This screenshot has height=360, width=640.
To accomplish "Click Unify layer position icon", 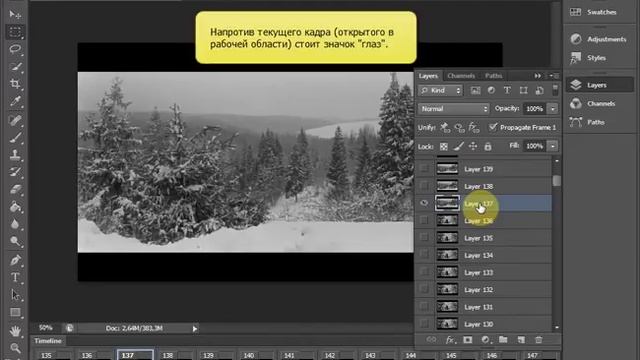I will coord(445,128).
